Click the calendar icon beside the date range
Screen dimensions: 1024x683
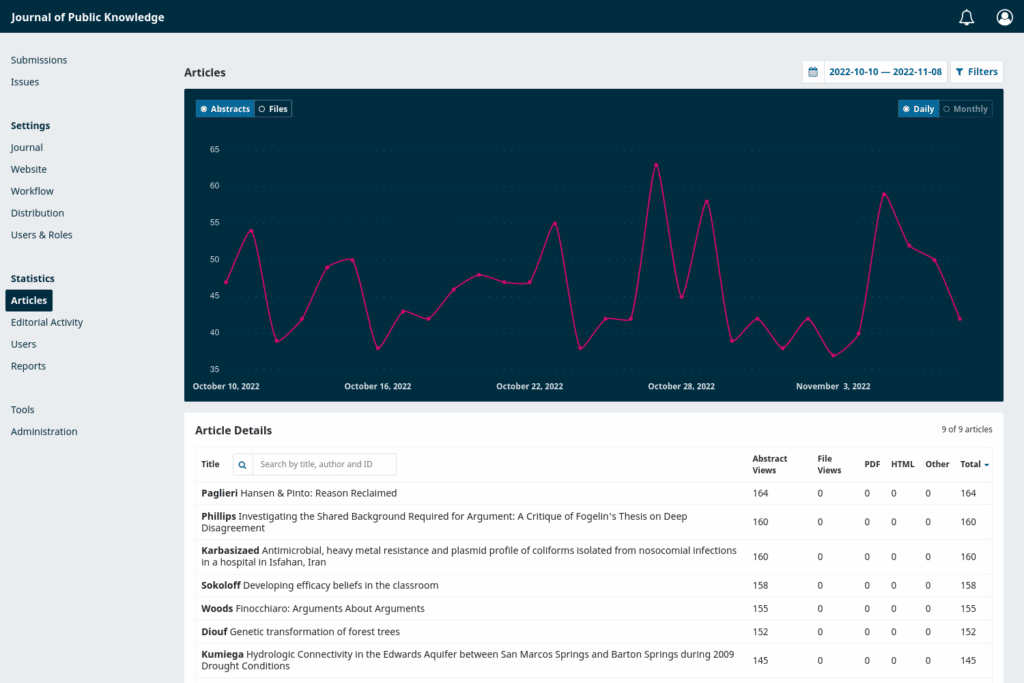pyautogui.click(x=812, y=71)
